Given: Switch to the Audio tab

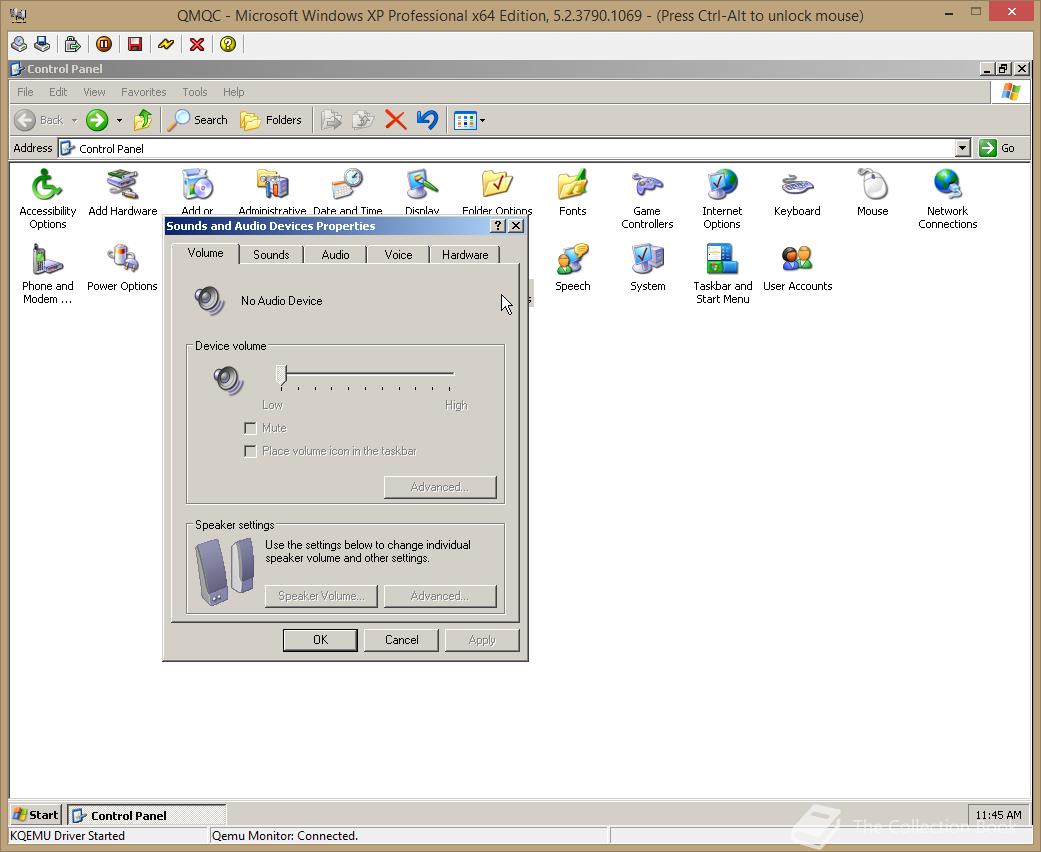Looking at the screenshot, I should (x=335, y=255).
